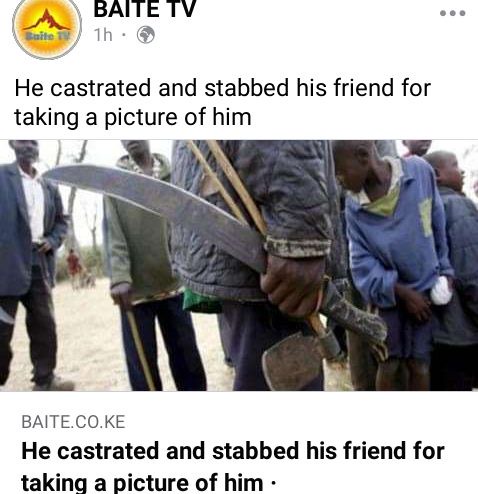Click the 1h post timestamp
The image size is (478, 494).
pyautogui.click(x=103, y=35)
